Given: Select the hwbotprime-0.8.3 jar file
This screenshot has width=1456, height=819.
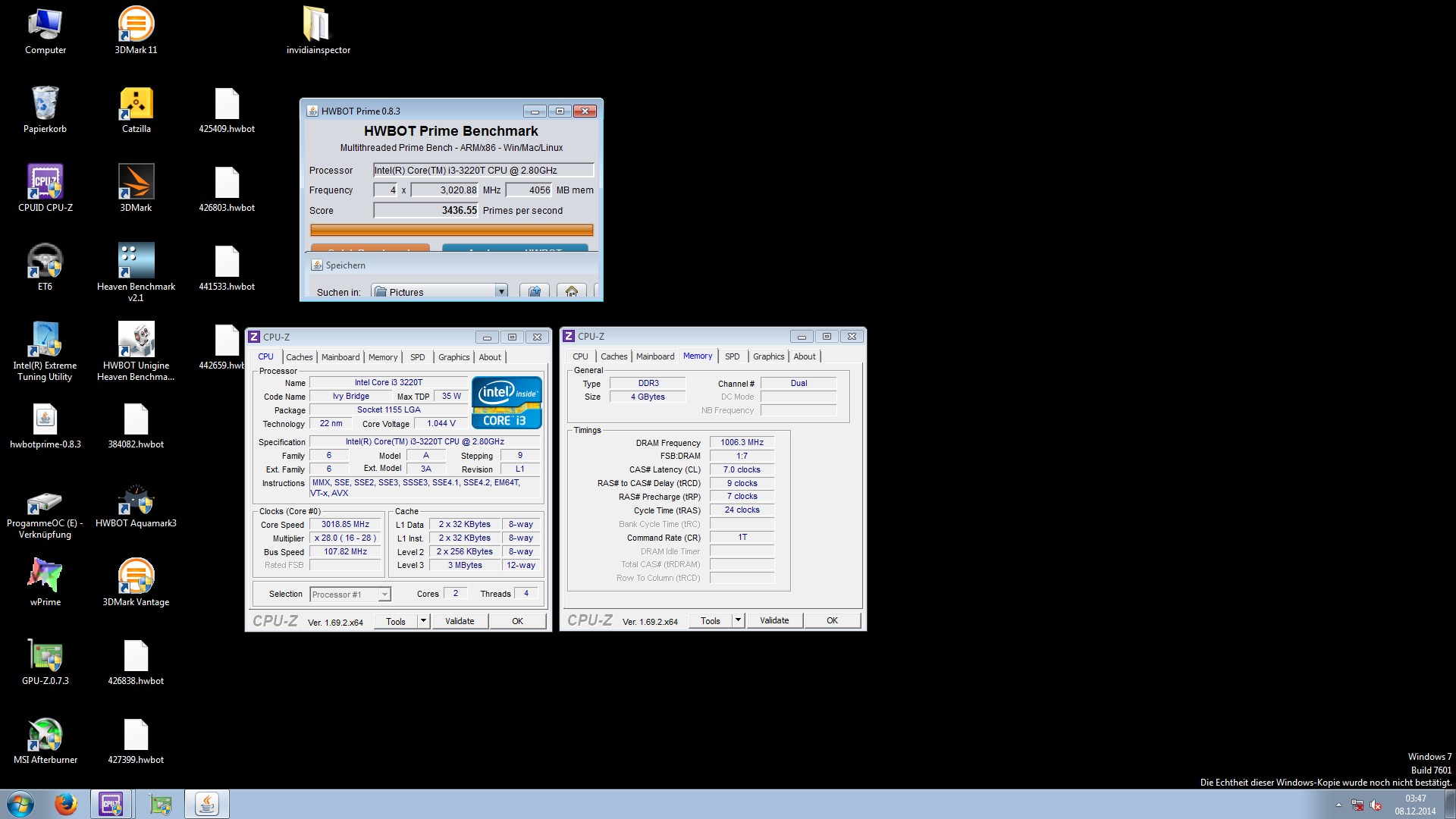Looking at the screenshot, I should point(45,425).
